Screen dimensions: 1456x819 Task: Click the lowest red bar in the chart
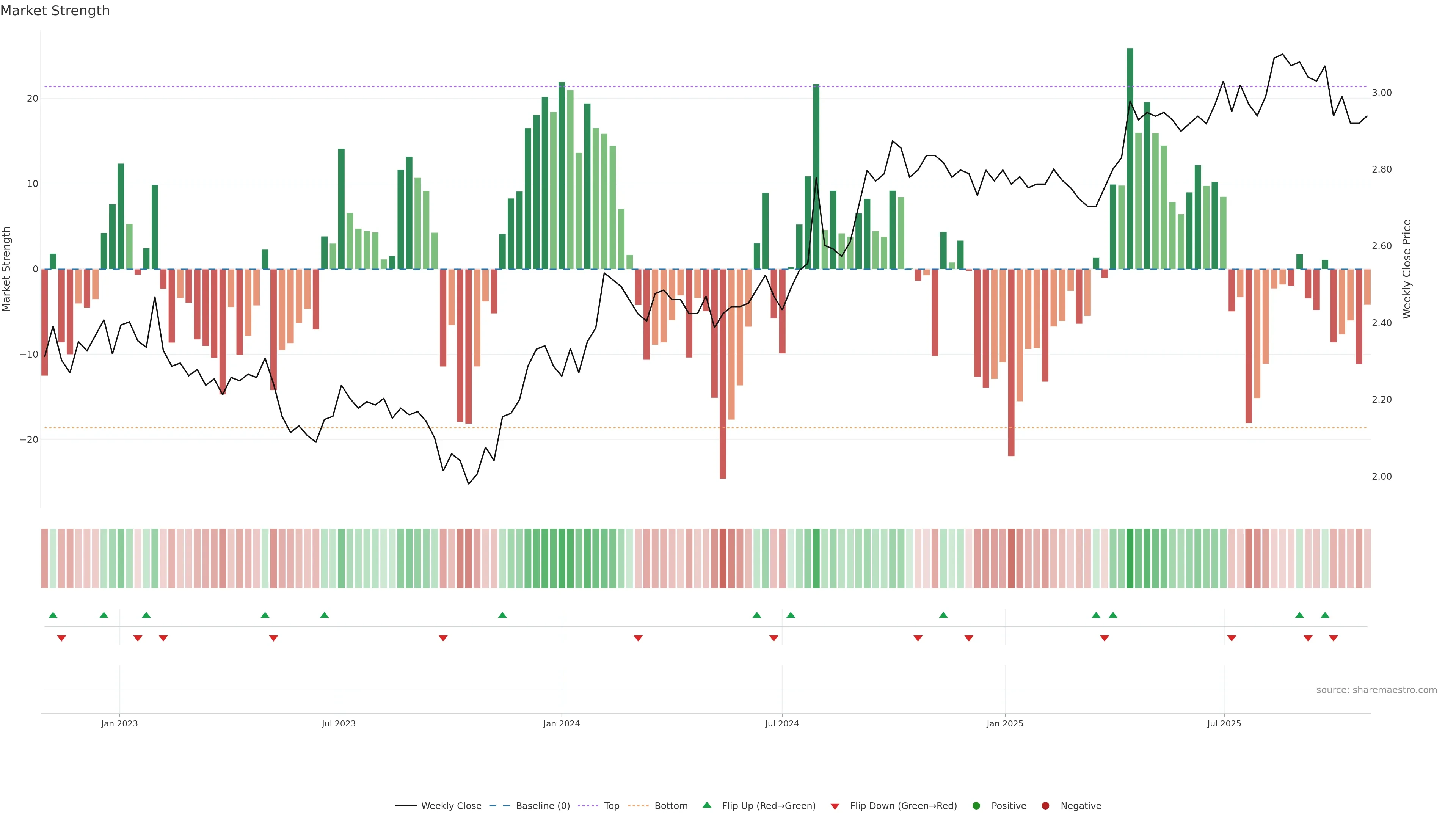(723, 373)
